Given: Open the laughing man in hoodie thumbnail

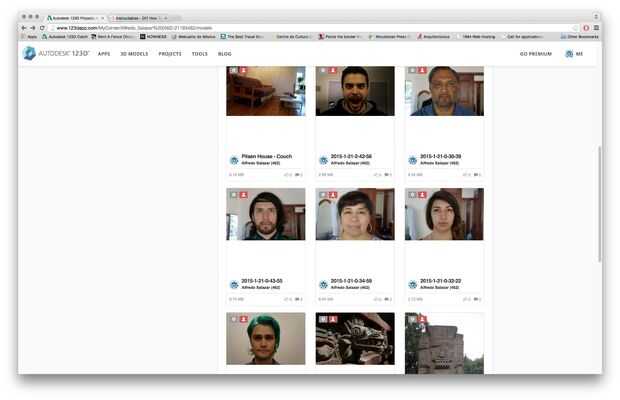Looking at the screenshot, I should [x=355, y=91].
